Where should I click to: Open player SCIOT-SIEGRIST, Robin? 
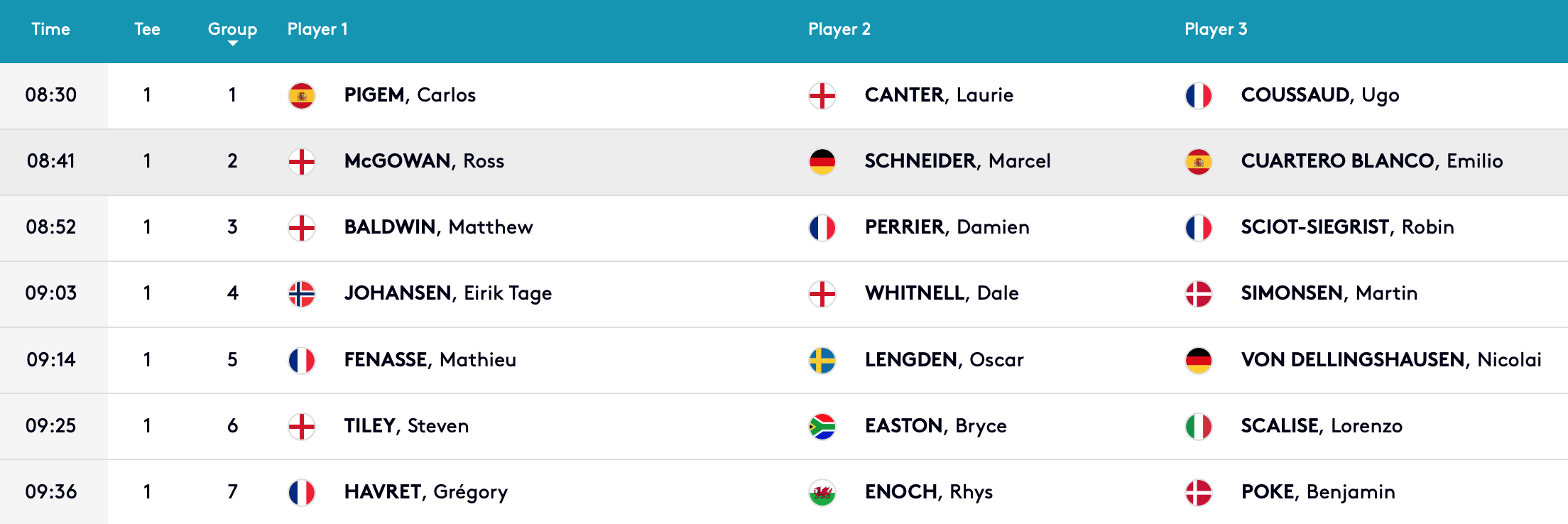coord(1347,227)
